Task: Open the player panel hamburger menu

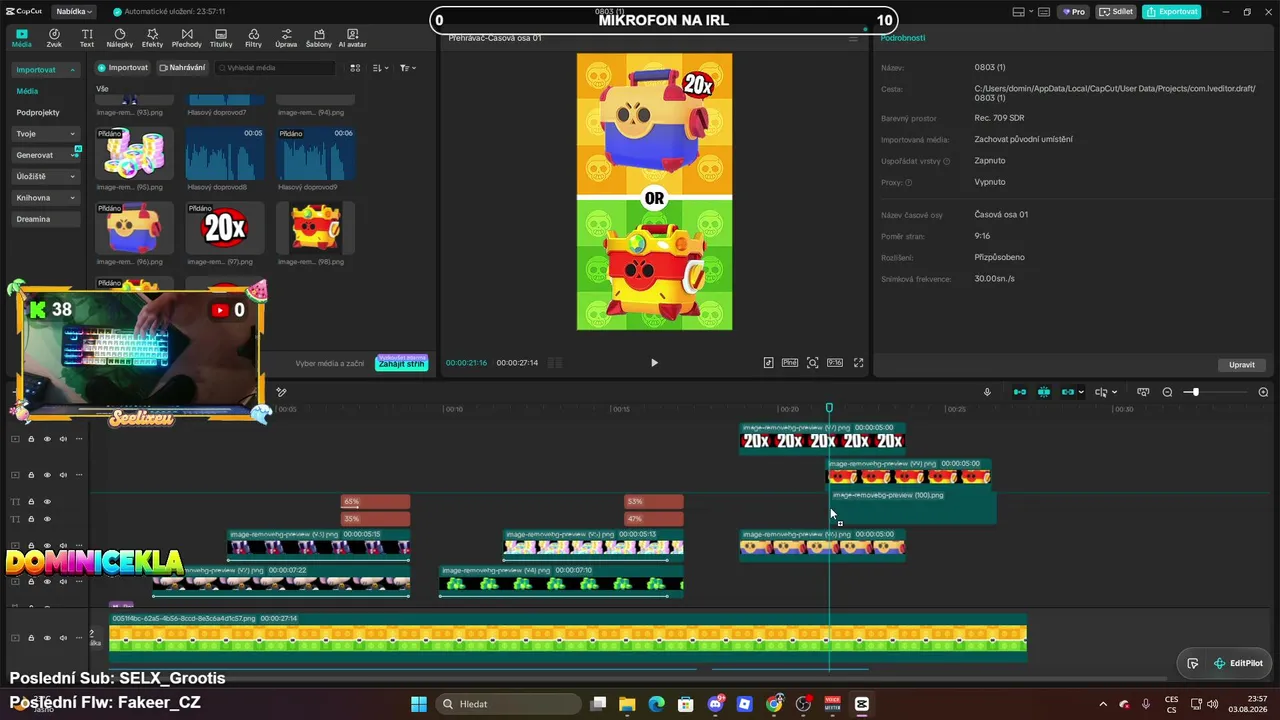Action: pos(853,38)
